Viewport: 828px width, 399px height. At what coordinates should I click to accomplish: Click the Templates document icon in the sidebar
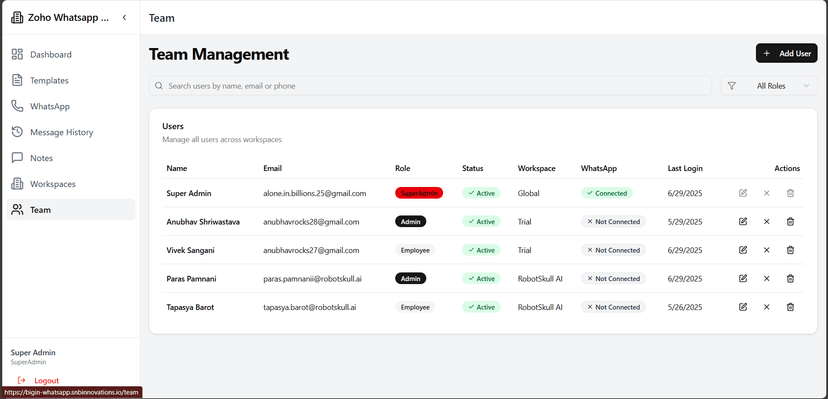[17, 80]
